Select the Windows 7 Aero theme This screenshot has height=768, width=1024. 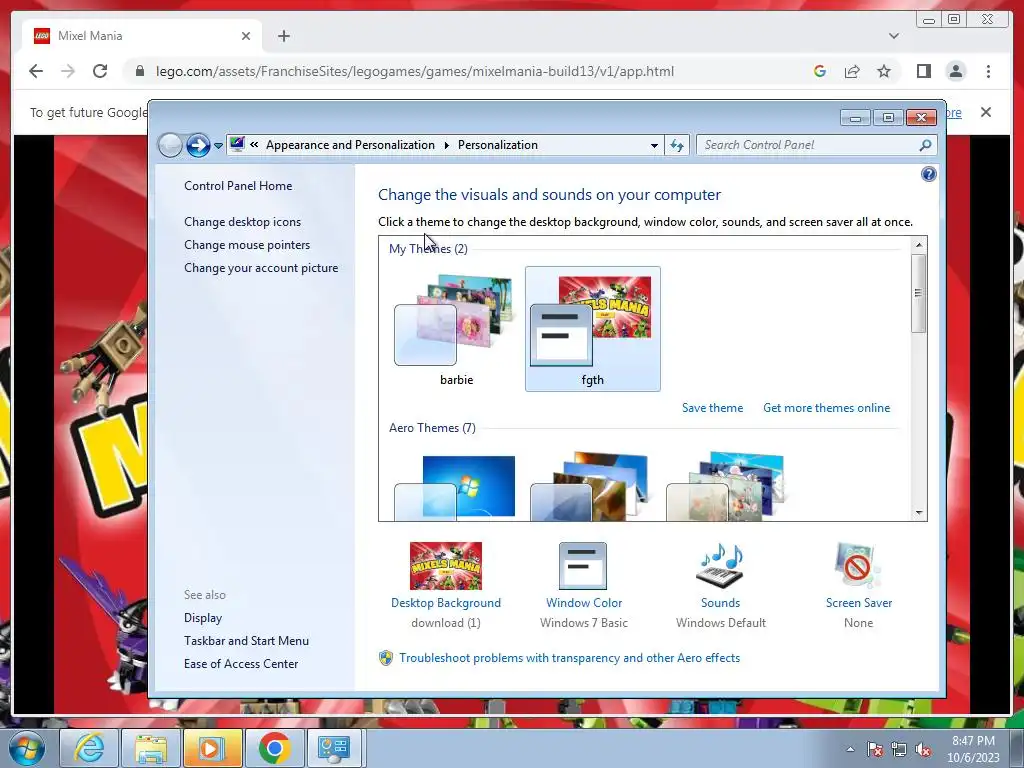tap(456, 487)
